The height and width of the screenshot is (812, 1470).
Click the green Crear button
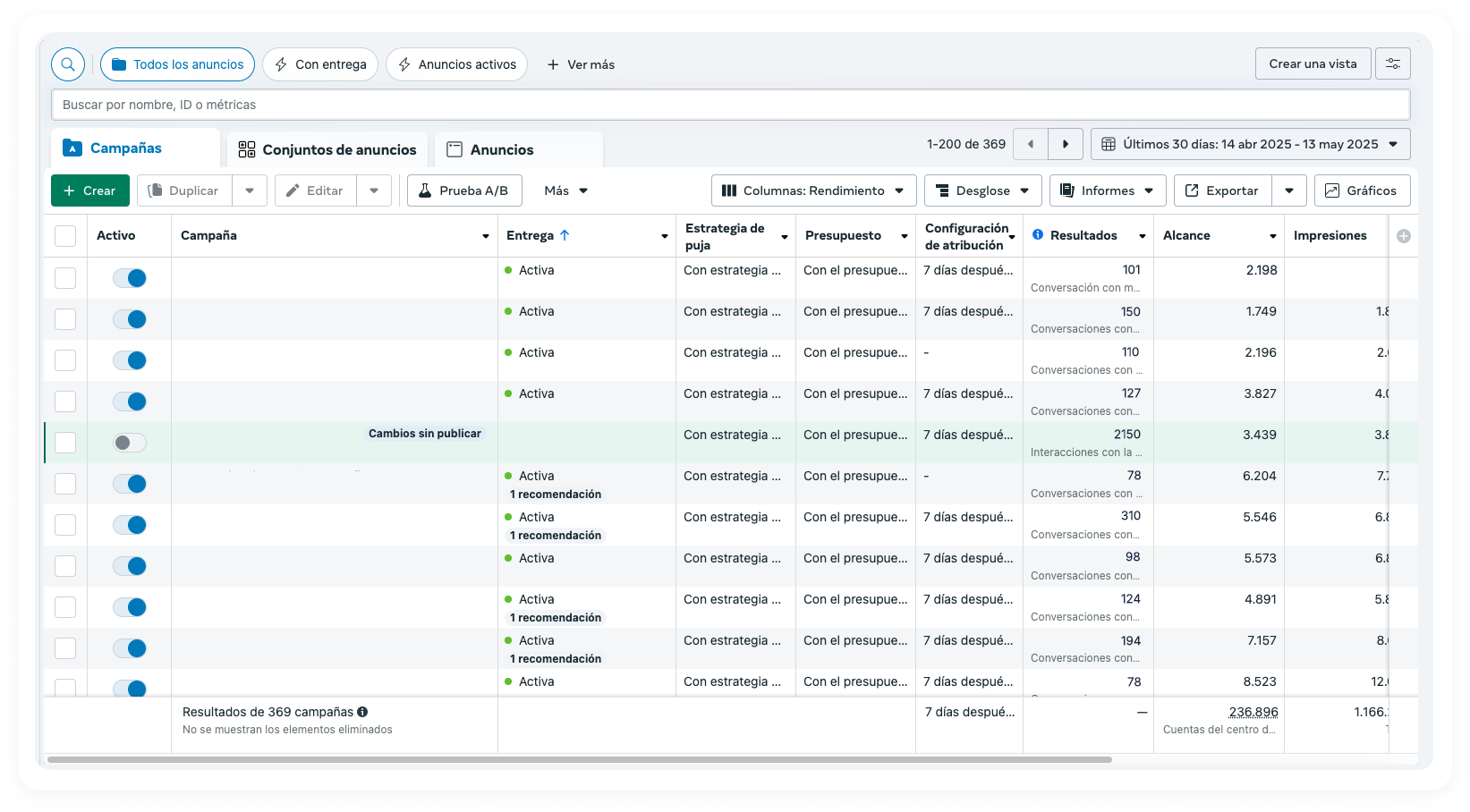pos(89,190)
